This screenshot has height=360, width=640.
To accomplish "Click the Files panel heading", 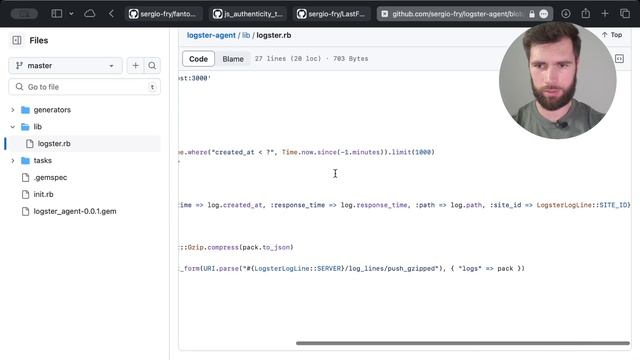I will (39, 40).
